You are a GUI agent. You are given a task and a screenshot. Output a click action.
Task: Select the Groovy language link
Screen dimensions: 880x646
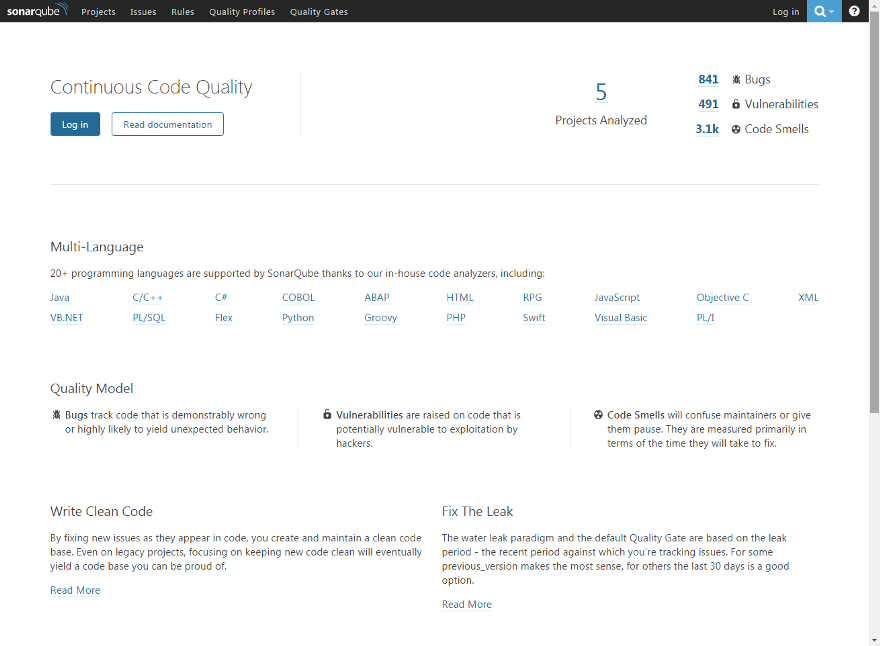point(381,318)
